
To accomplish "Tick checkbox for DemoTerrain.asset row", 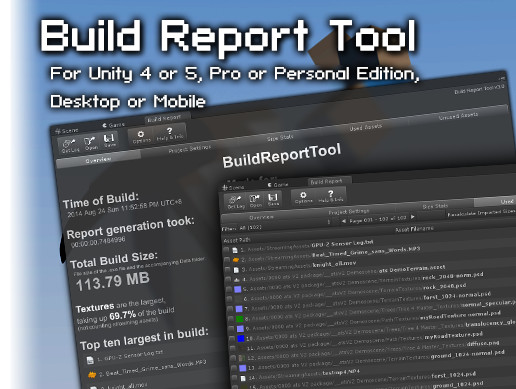I will click(x=228, y=280).
